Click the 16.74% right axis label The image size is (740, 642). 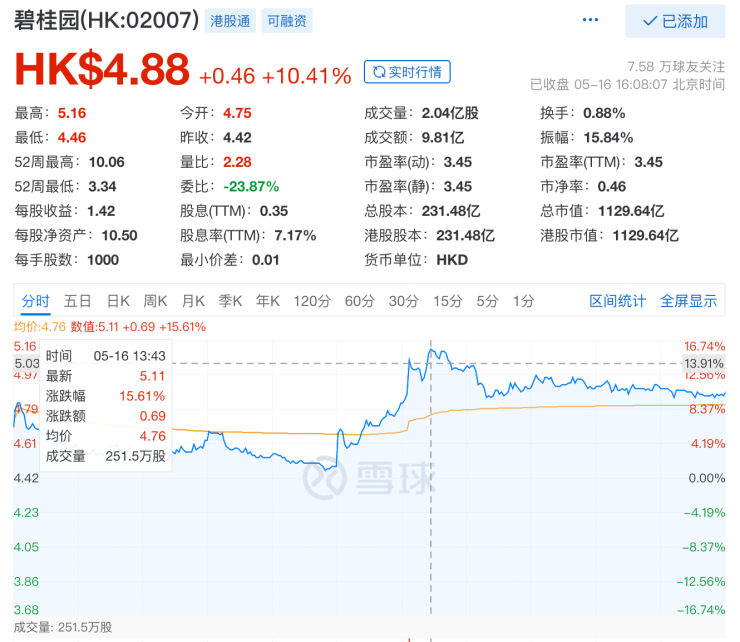click(704, 346)
